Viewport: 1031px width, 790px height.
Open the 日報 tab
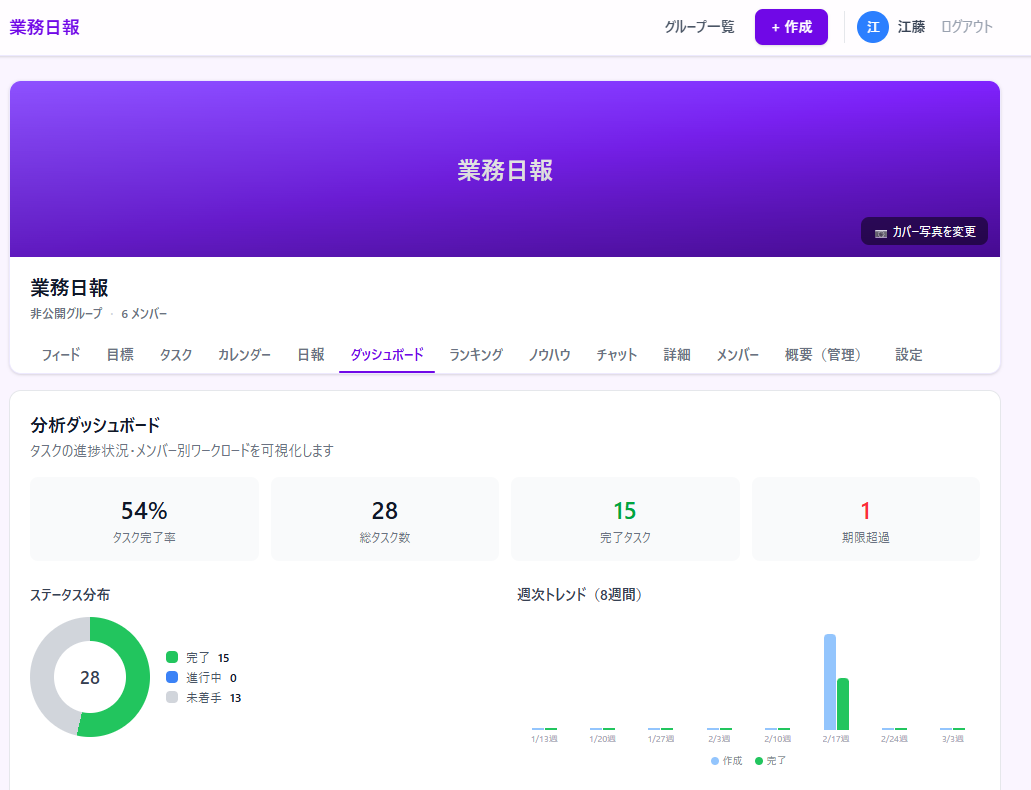[310, 354]
